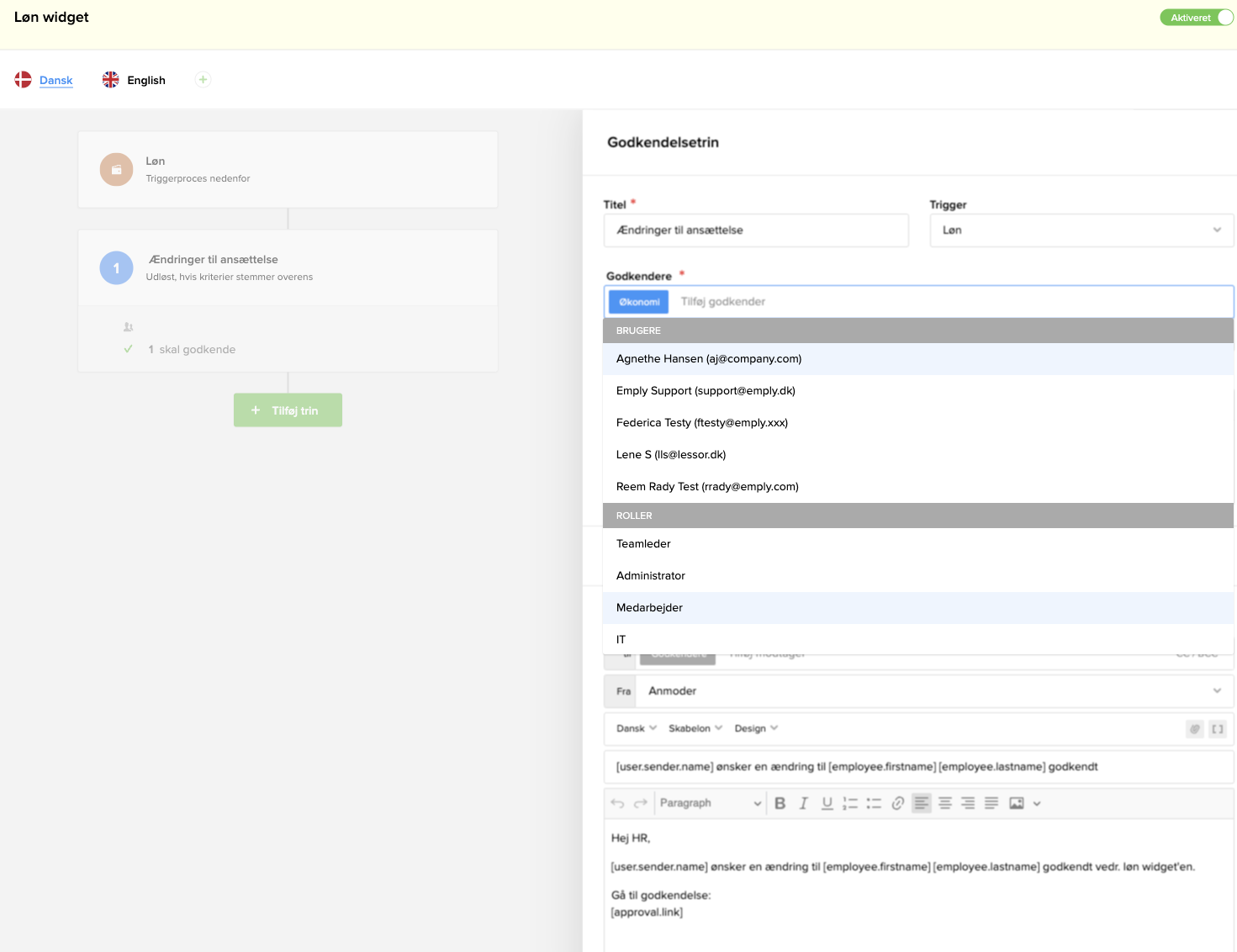Open the Paragraph style dropdown
Image resolution: width=1237 pixels, height=952 pixels.
710,803
